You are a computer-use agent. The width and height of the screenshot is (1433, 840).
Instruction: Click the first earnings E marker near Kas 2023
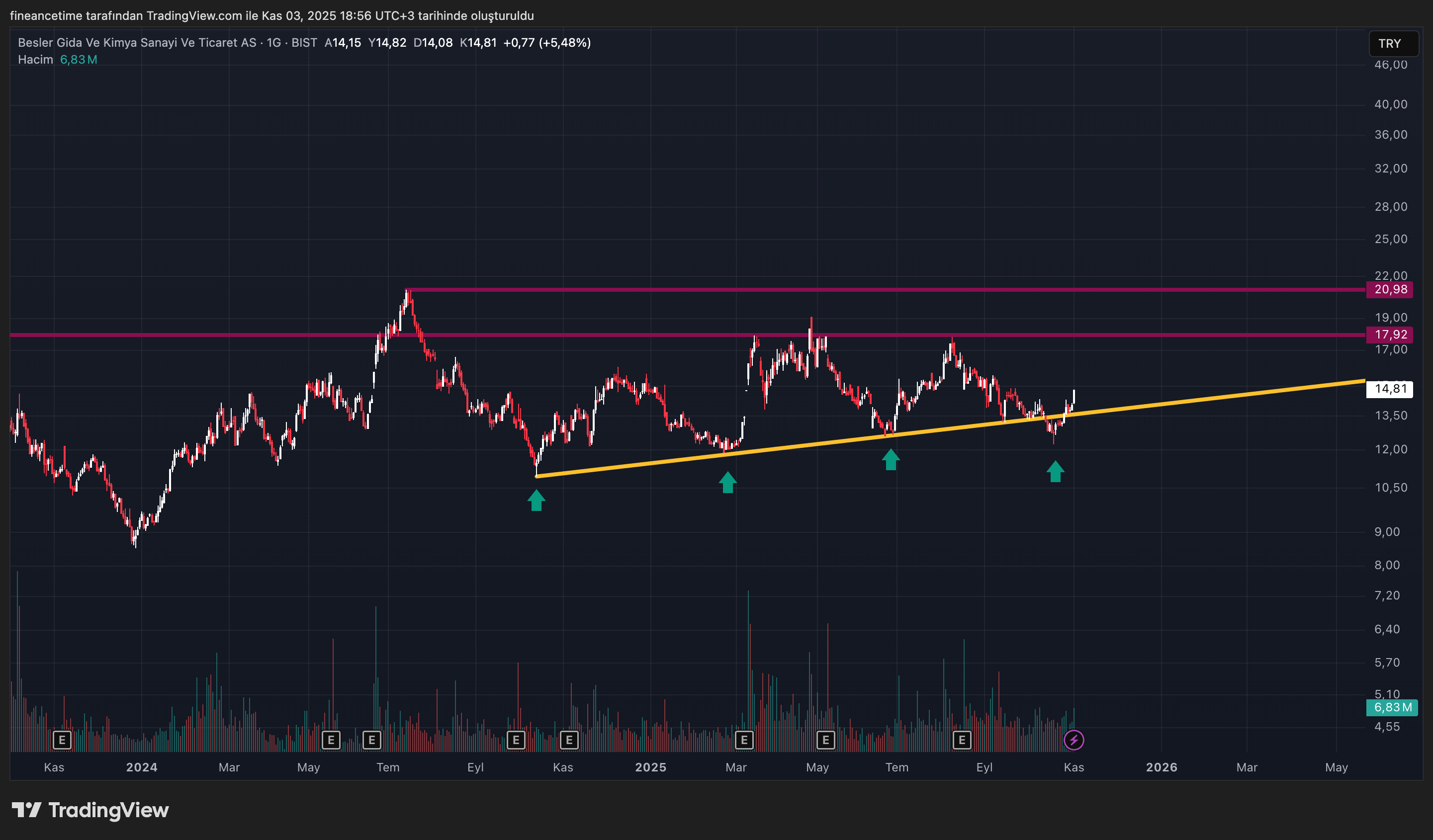(x=62, y=740)
